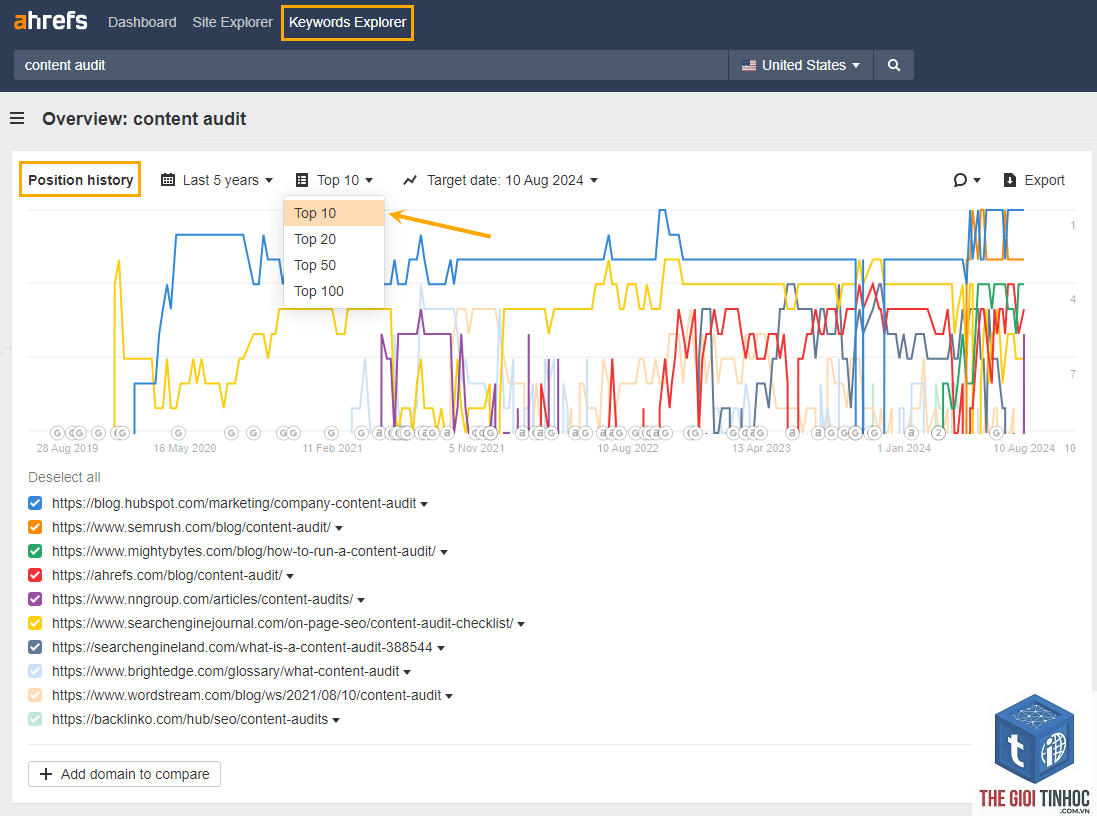This screenshot has width=1097, height=816.
Task: Toggle the wordstream.com content-audit checkbox
Action: (x=35, y=695)
